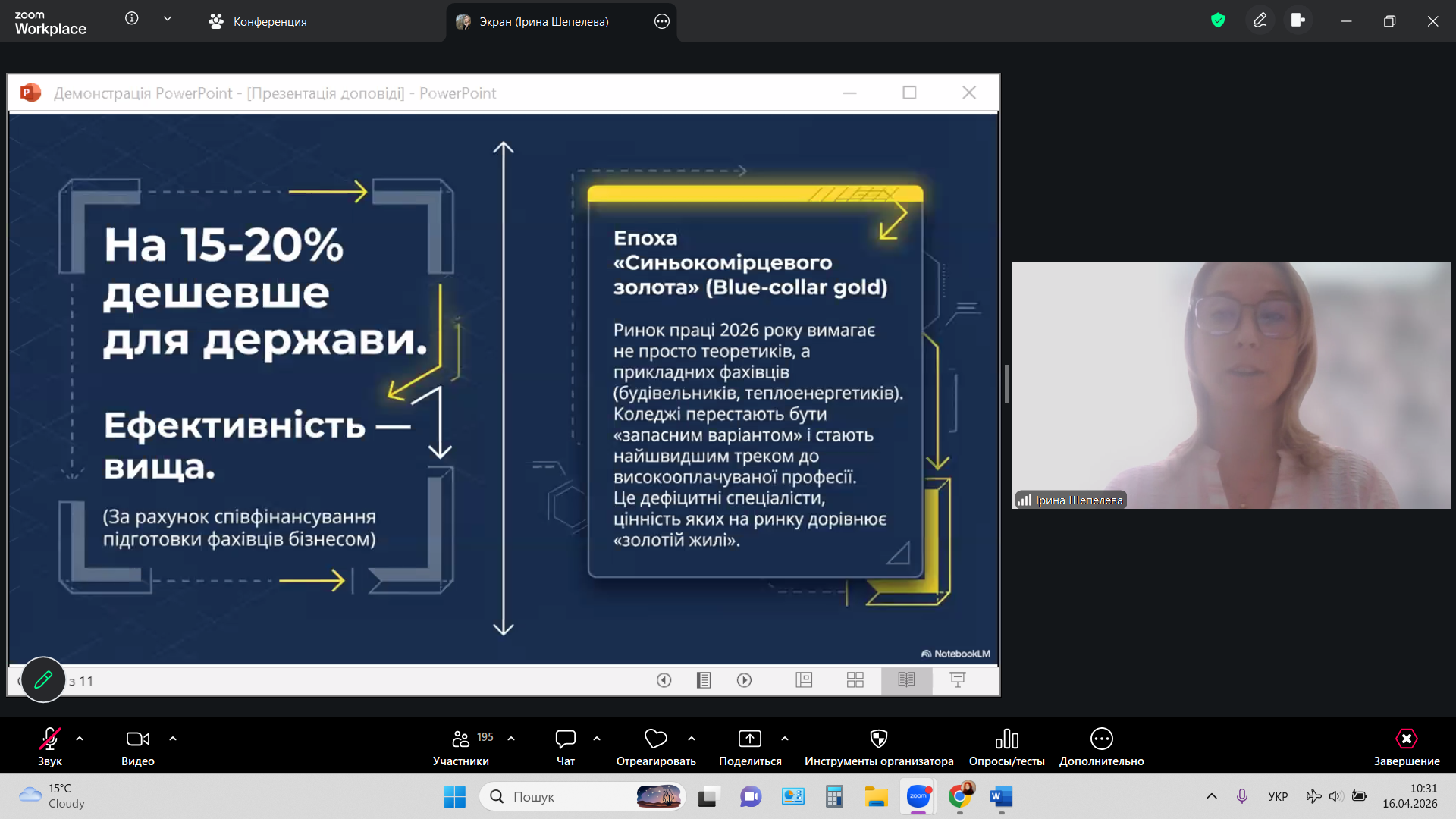Unmute the microphone with Звук
The height and width of the screenshot is (819, 1456).
(50, 746)
